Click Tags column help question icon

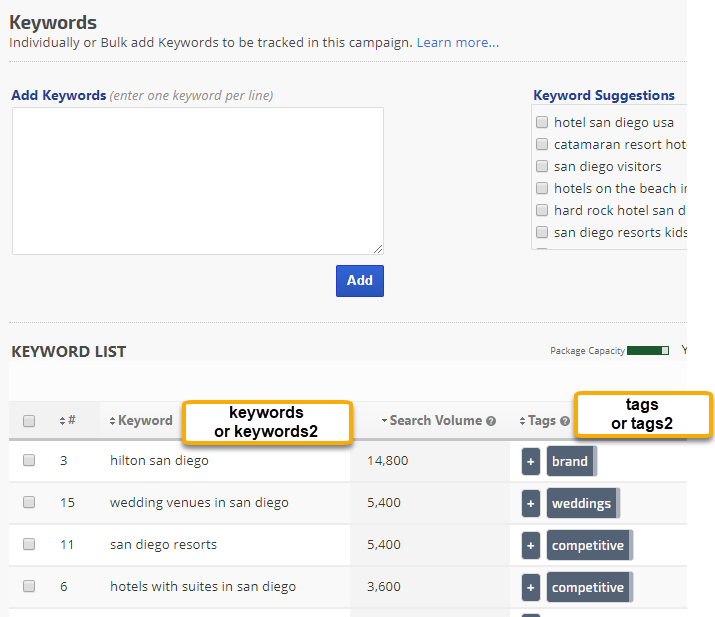pyautogui.click(x=565, y=421)
